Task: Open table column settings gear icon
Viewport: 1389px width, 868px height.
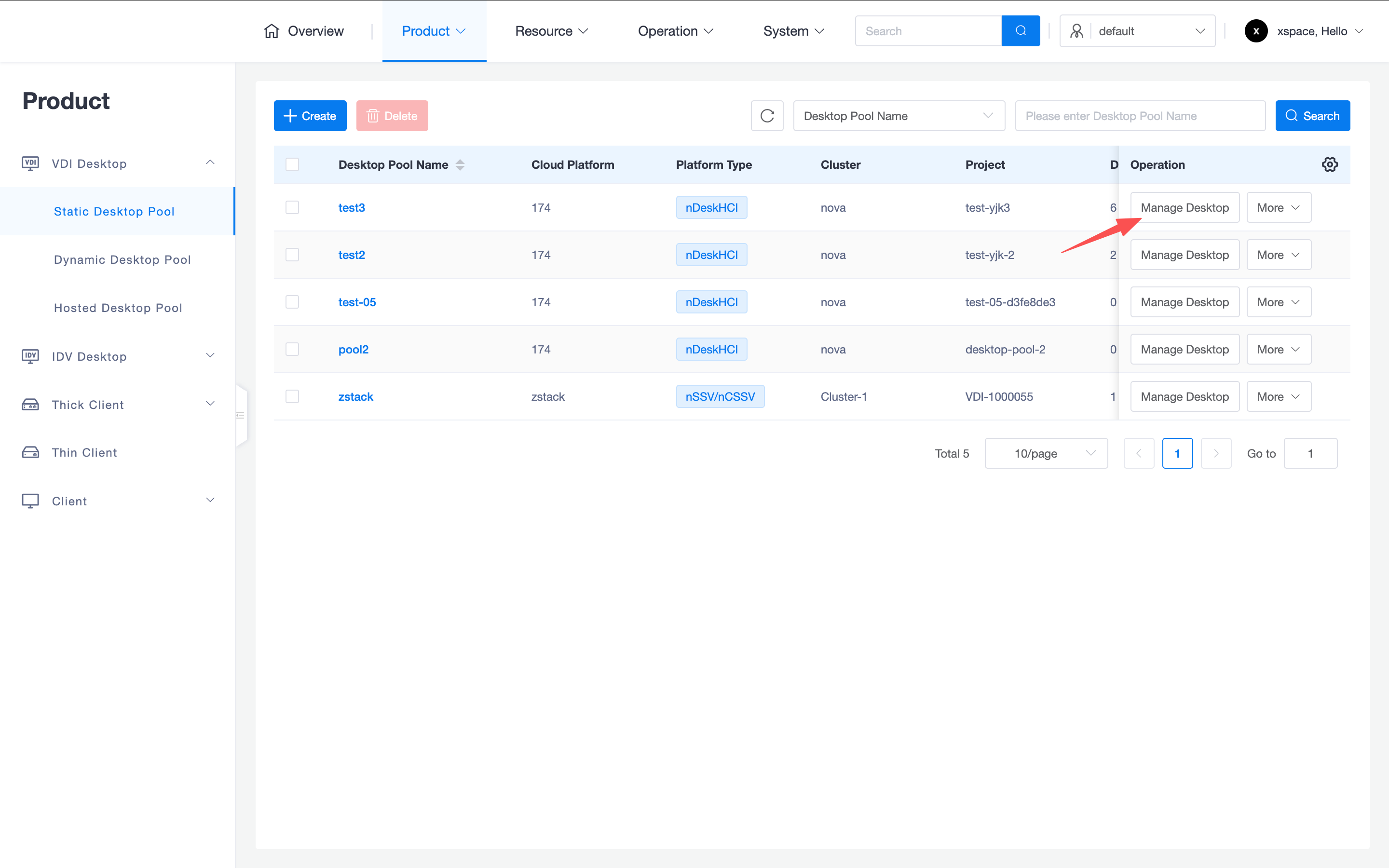Action: (x=1329, y=165)
